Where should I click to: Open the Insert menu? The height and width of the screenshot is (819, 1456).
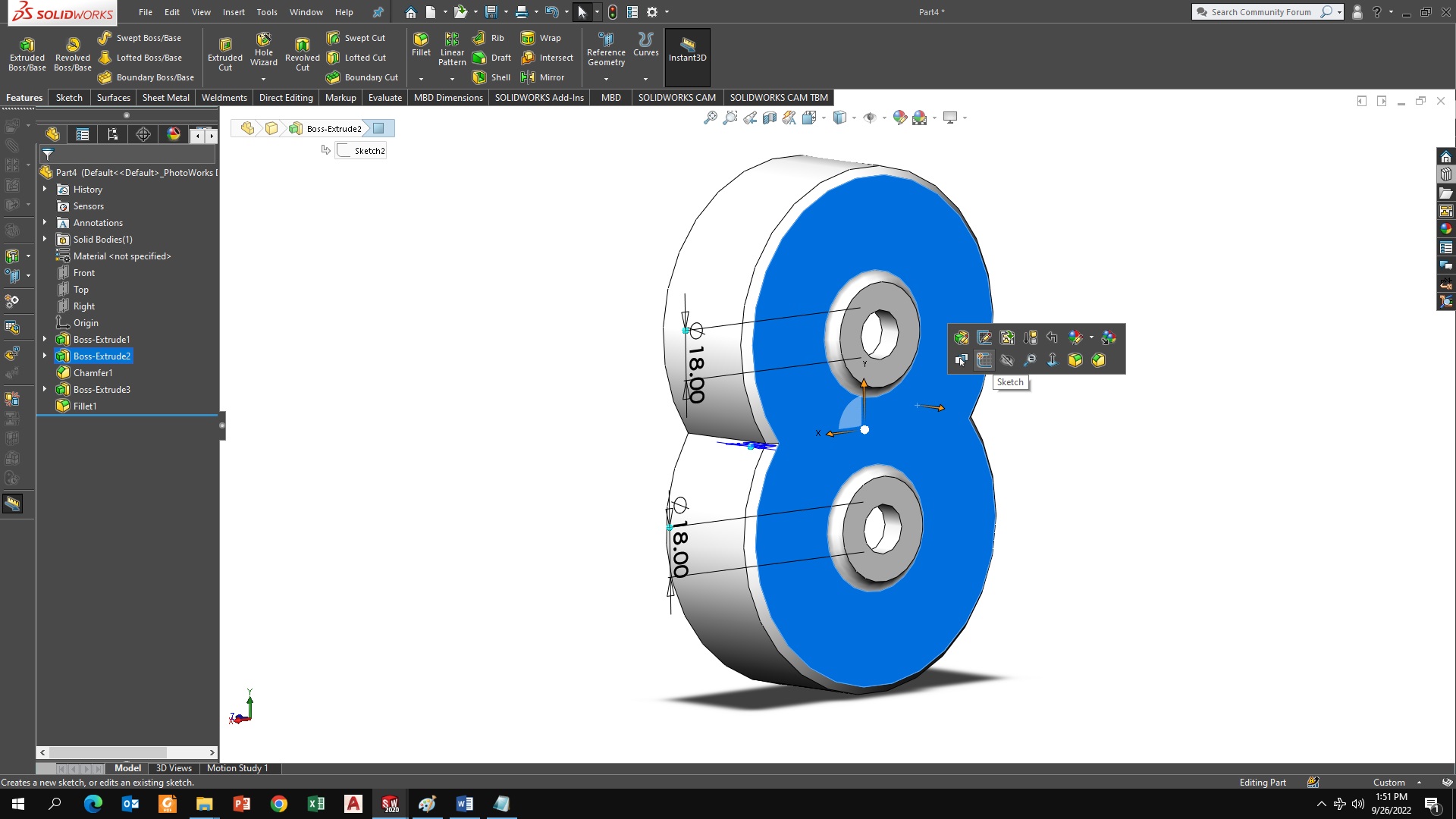point(234,12)
